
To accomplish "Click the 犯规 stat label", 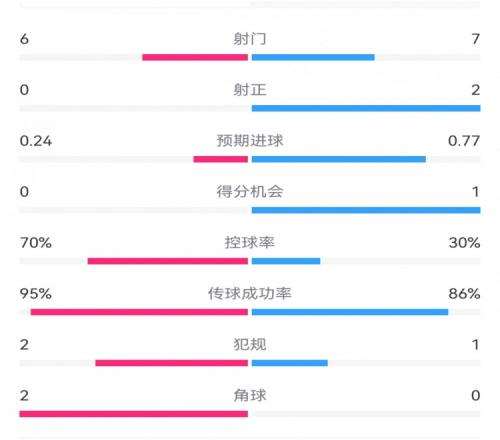I will [x=250, y=344].
